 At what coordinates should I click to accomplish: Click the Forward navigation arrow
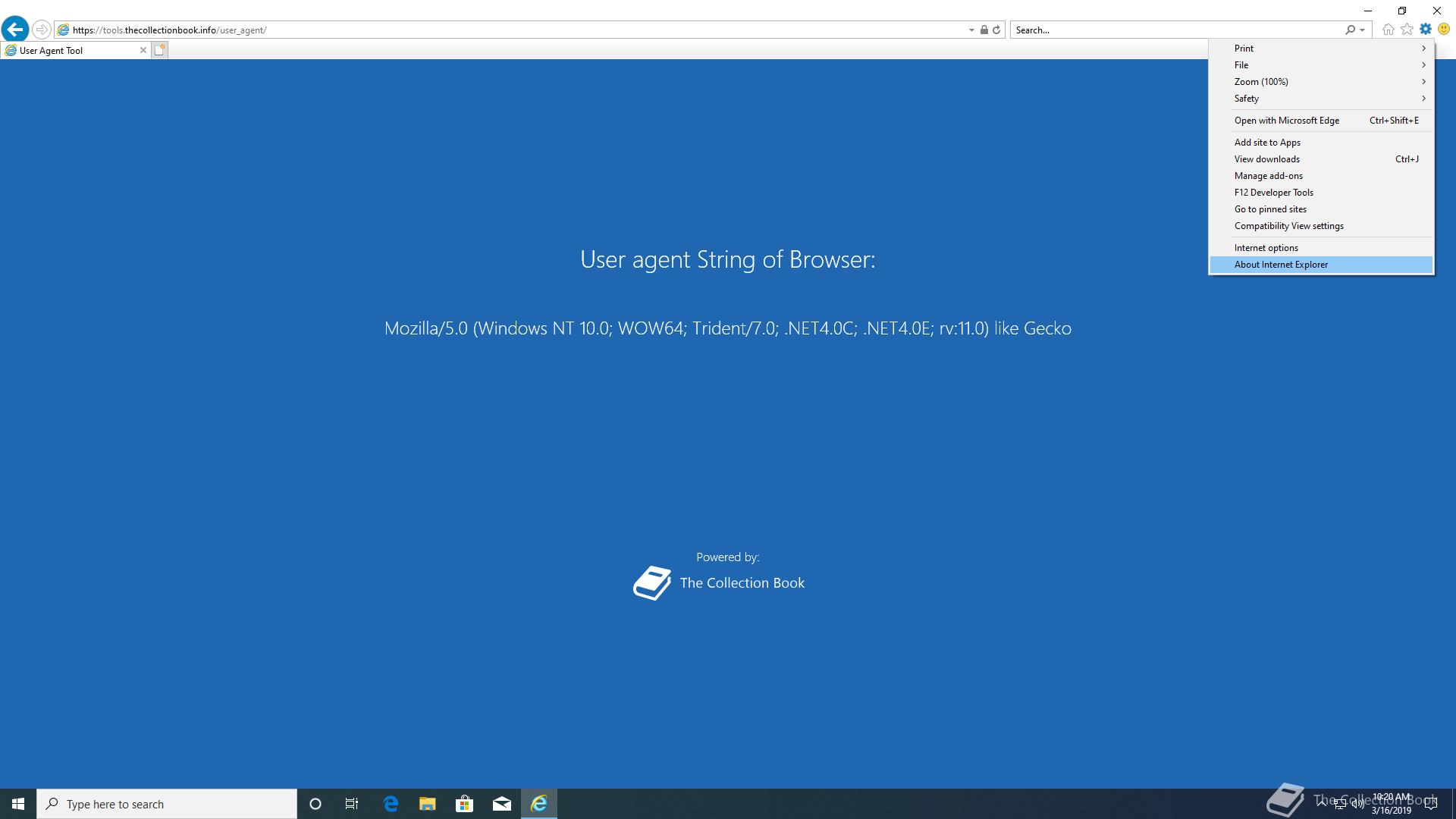click(x=42, y=30)
